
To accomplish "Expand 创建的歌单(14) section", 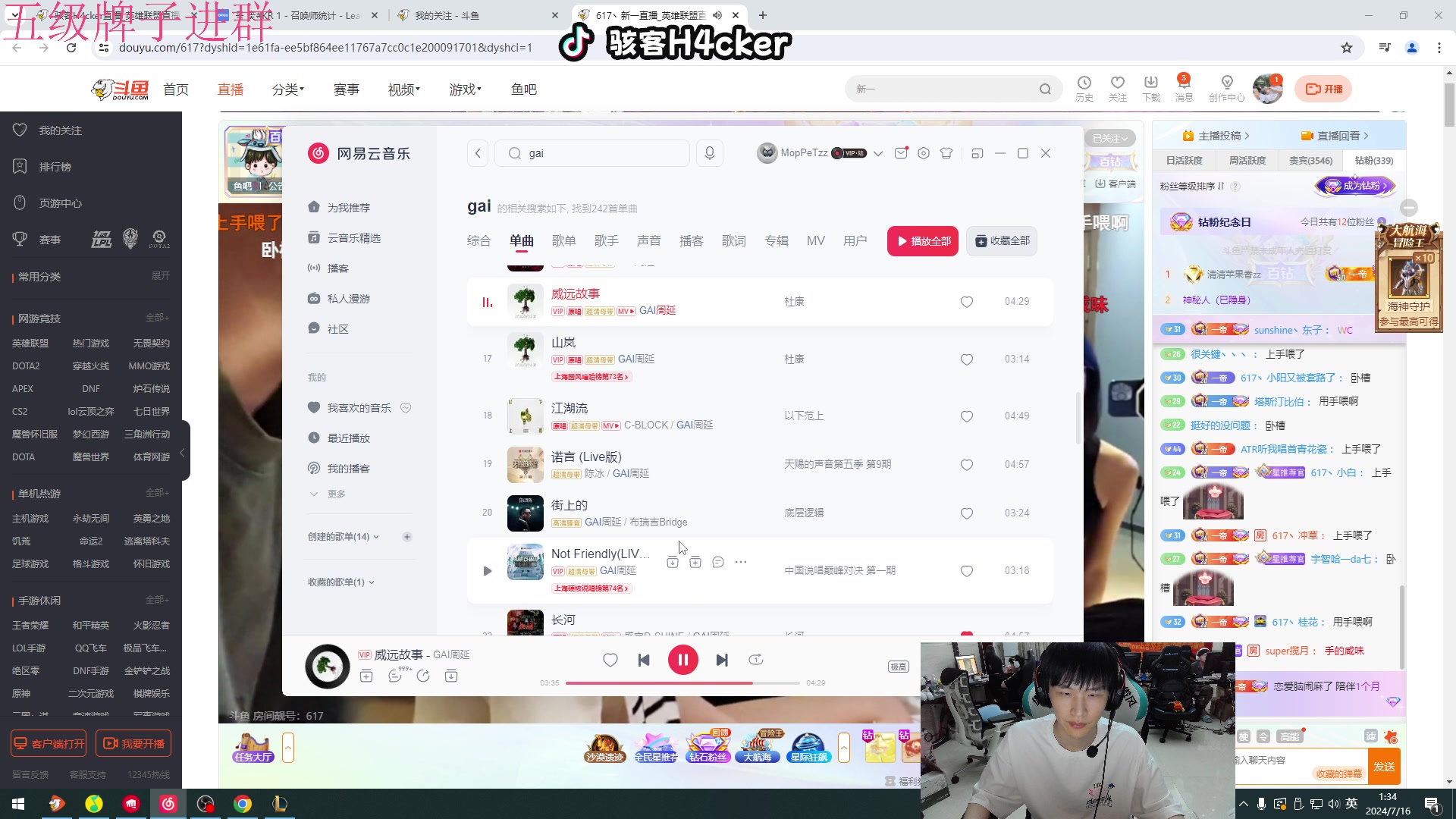I will (x=344, y=537).
